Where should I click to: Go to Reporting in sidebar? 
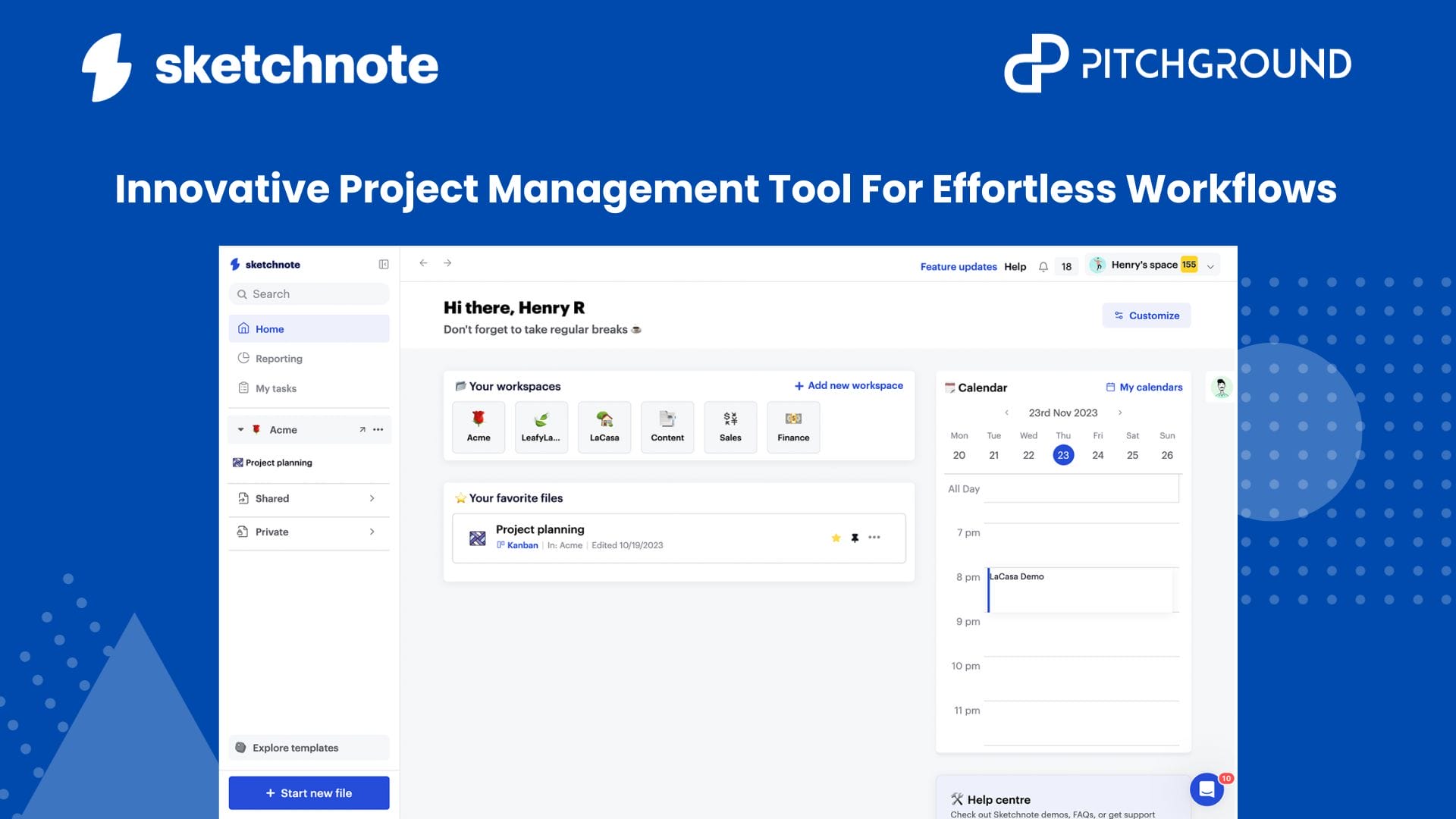(278, 359)
